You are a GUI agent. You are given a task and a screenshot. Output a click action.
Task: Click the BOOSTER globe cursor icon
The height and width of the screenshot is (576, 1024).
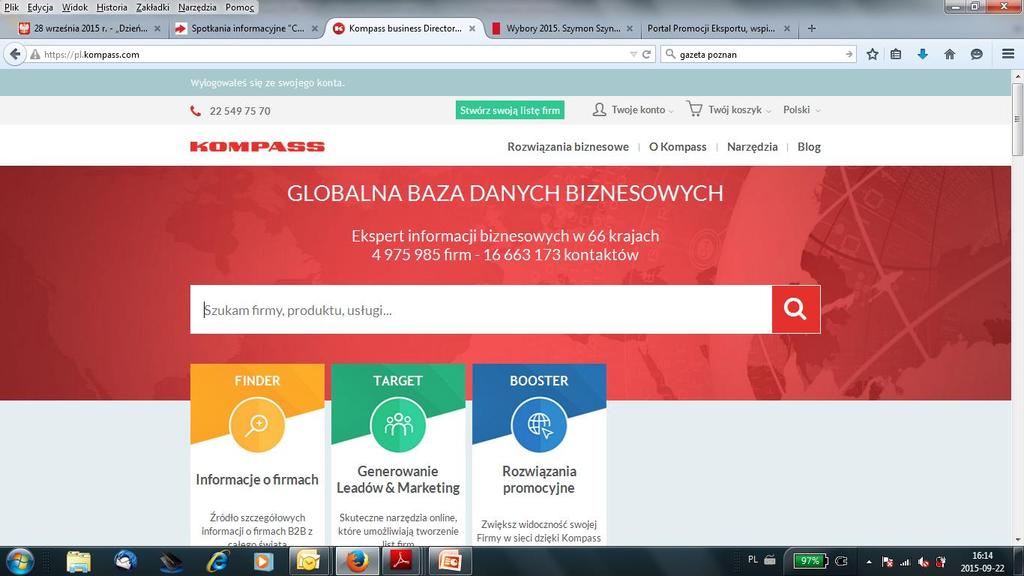(x=539, y=424)
